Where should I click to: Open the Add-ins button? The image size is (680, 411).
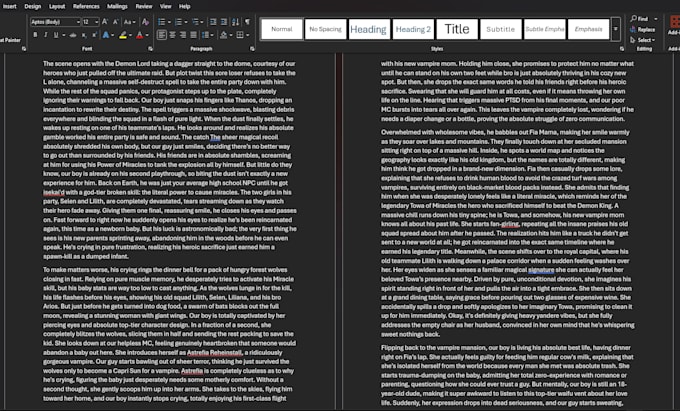[674, 25]
